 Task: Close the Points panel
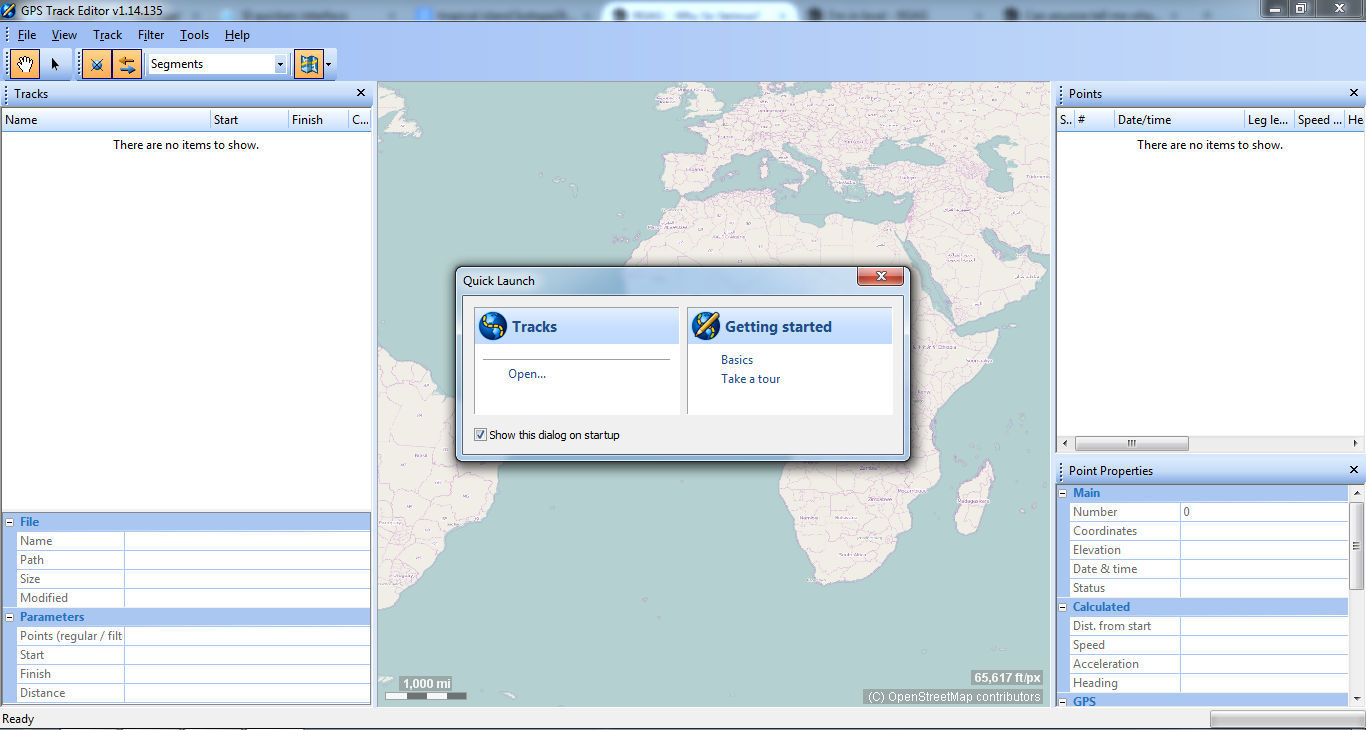[x=1354, y=93]
